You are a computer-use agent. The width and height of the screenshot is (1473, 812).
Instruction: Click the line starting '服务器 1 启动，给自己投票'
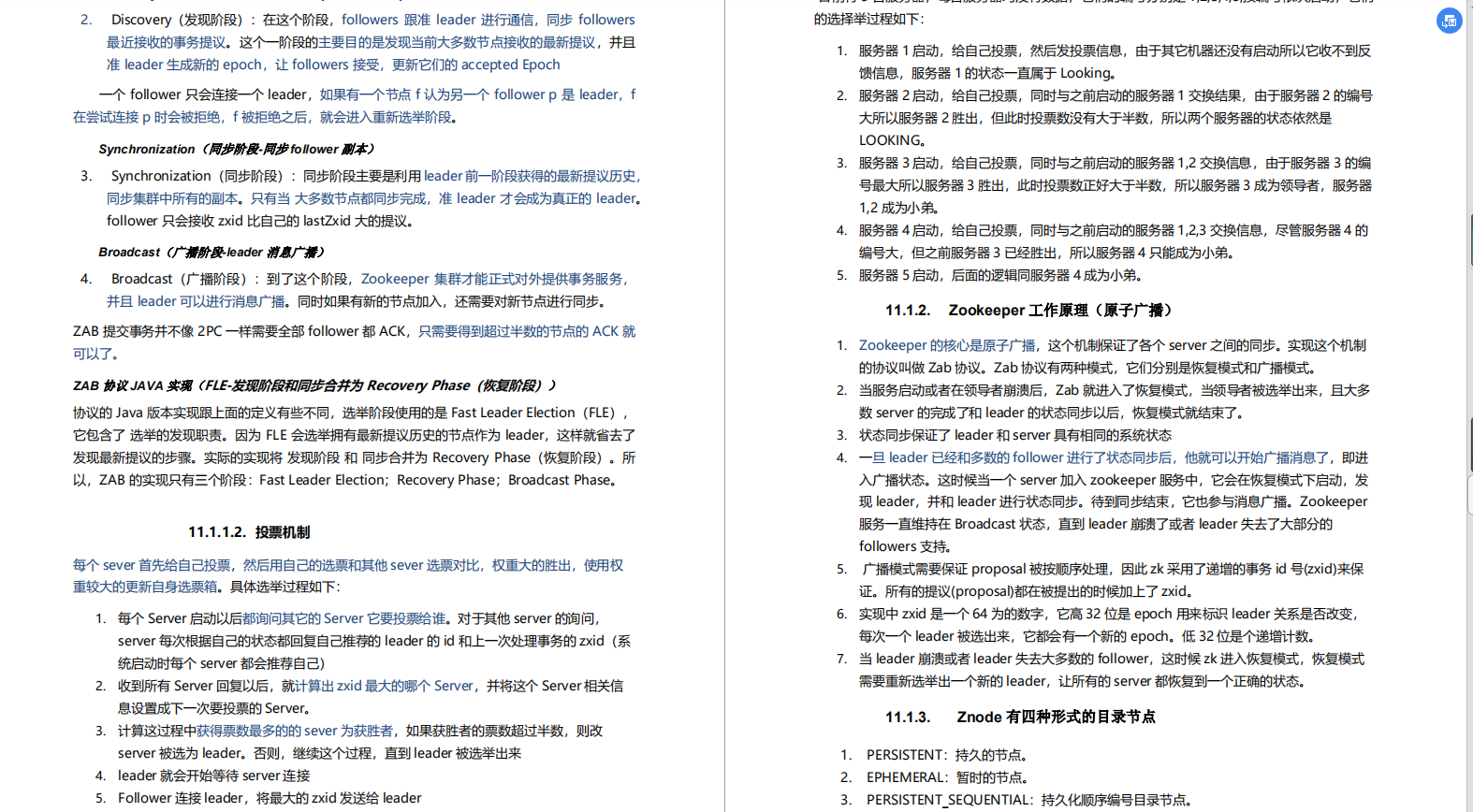coord(1116,51)
